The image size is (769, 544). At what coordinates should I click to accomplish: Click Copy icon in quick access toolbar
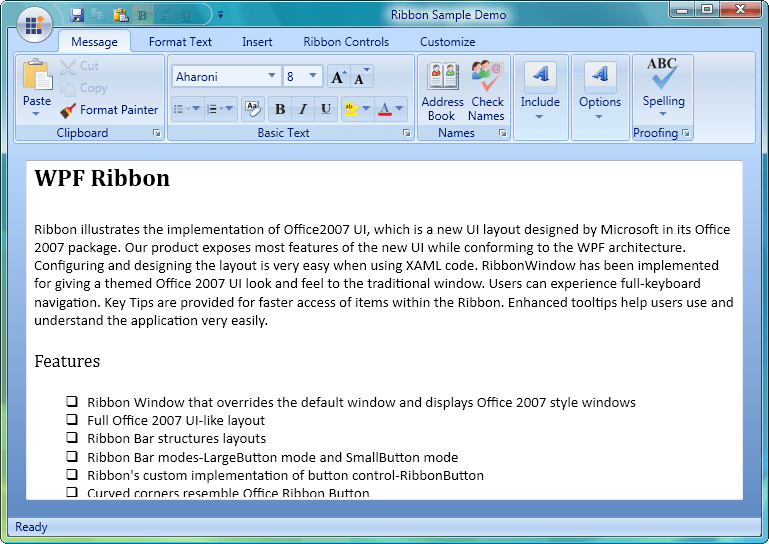point(98,15)
